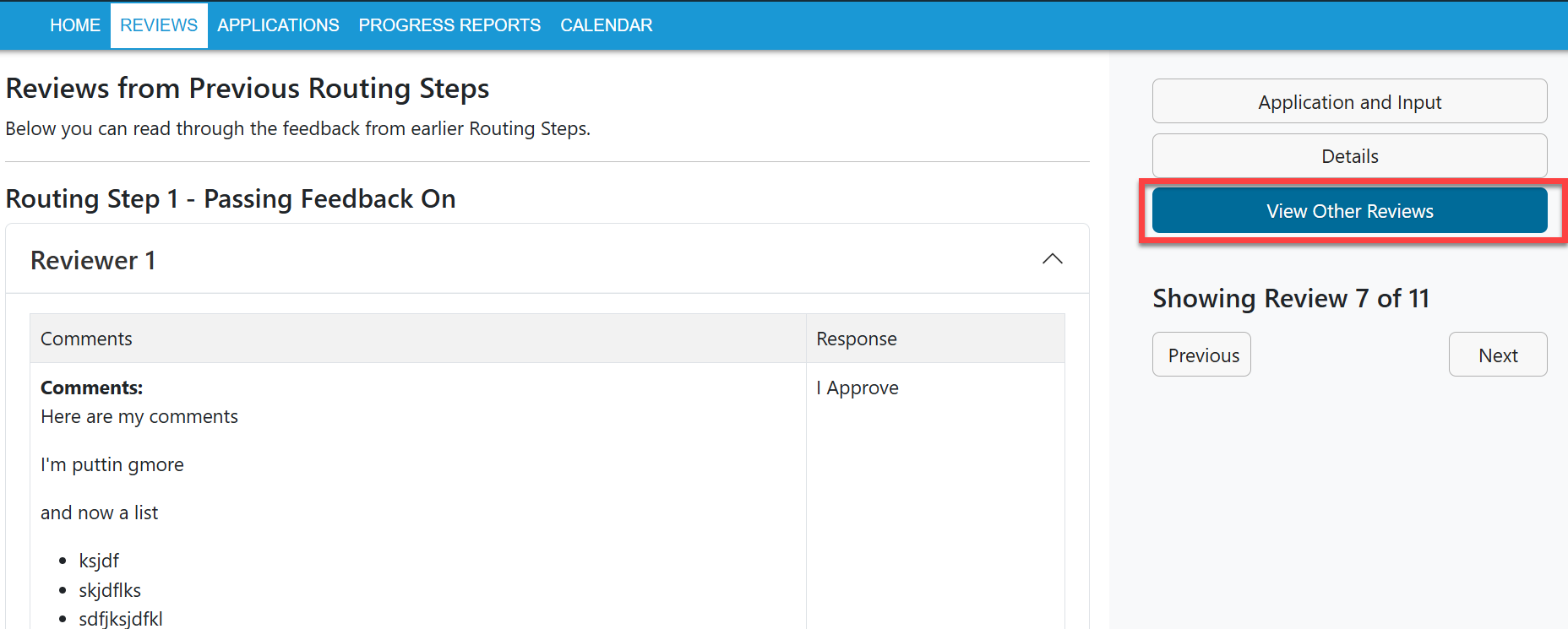Screen dimensions: 1568x629
Task: Click the "I'm puttin gmore" line
Action: click(112, 464)
